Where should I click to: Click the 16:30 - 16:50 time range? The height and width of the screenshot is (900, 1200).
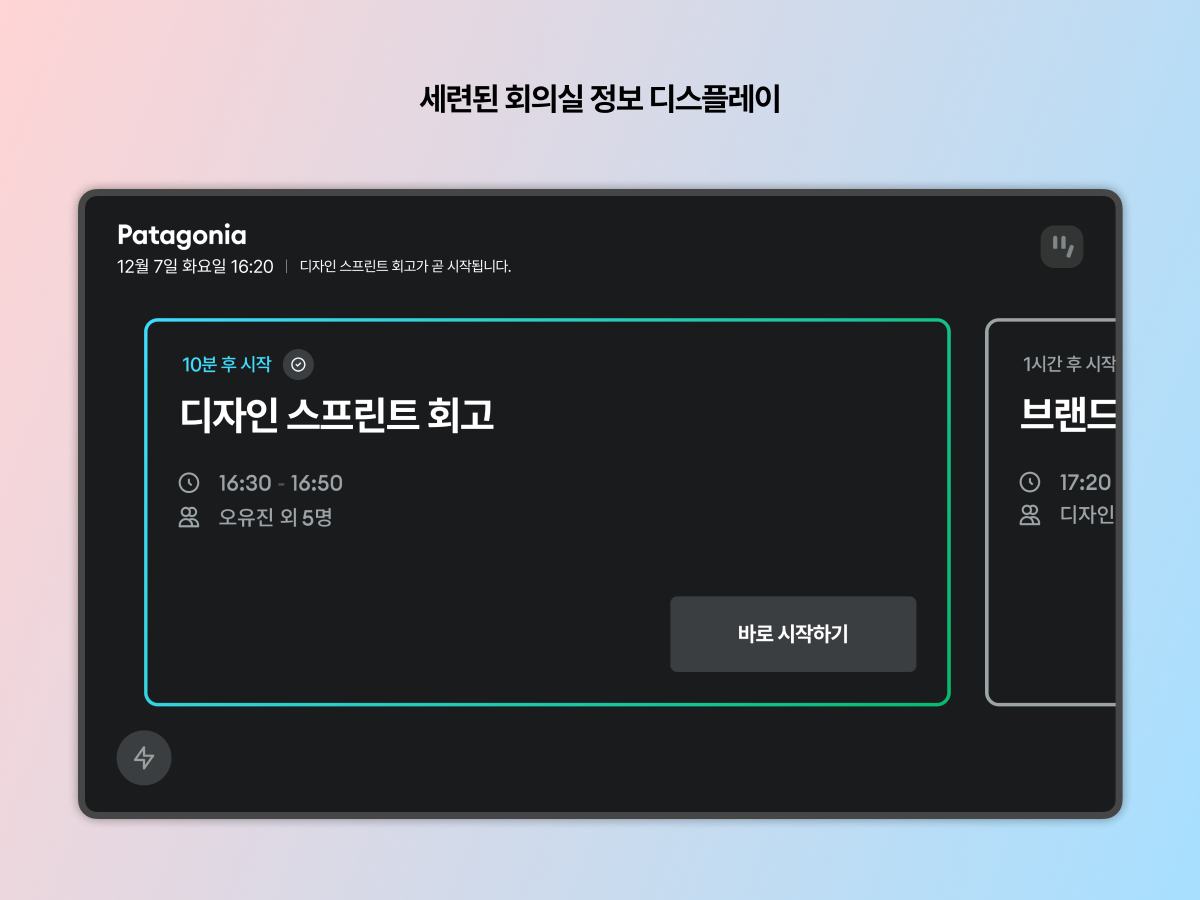(281, 483)
